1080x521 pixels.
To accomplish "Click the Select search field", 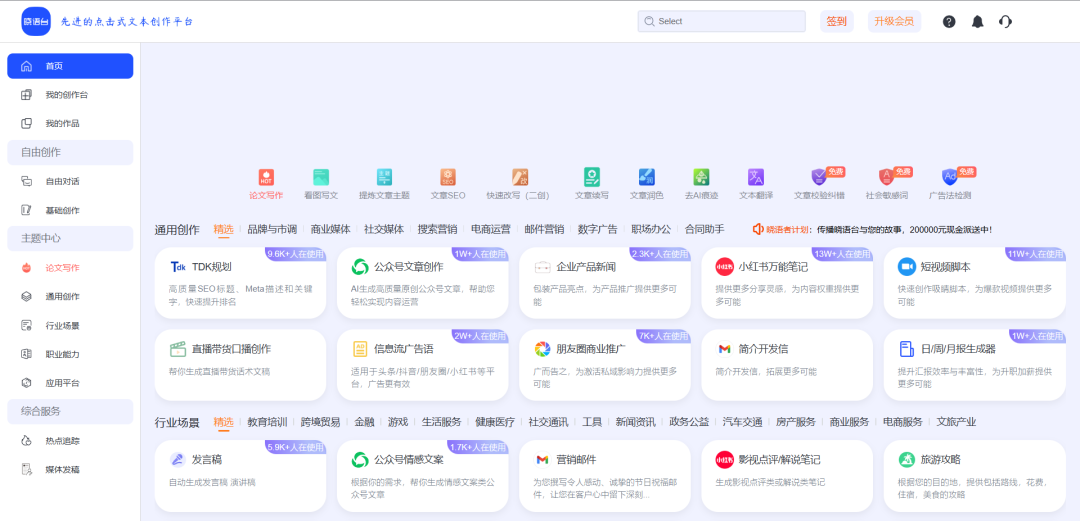I will click(721, 21).
